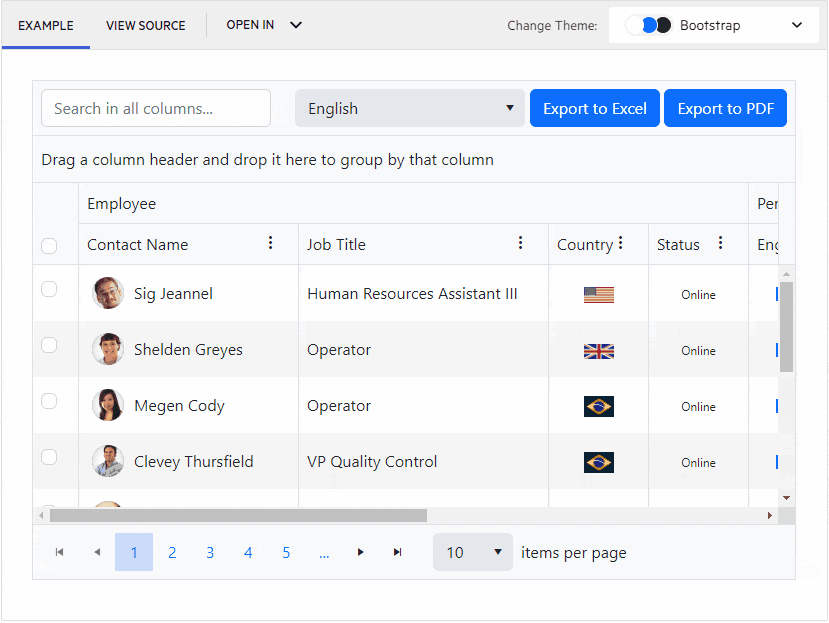Tick the checkbox for Megen Cody

(x=49, y=402)
